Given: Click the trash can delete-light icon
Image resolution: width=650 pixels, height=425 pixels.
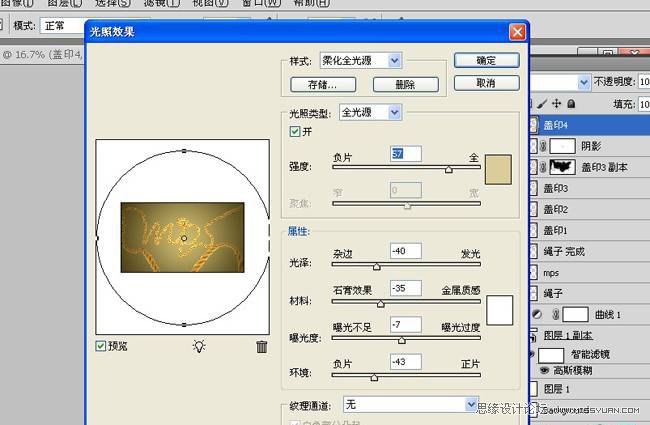Looking at the screenshot, I should 262,346.
